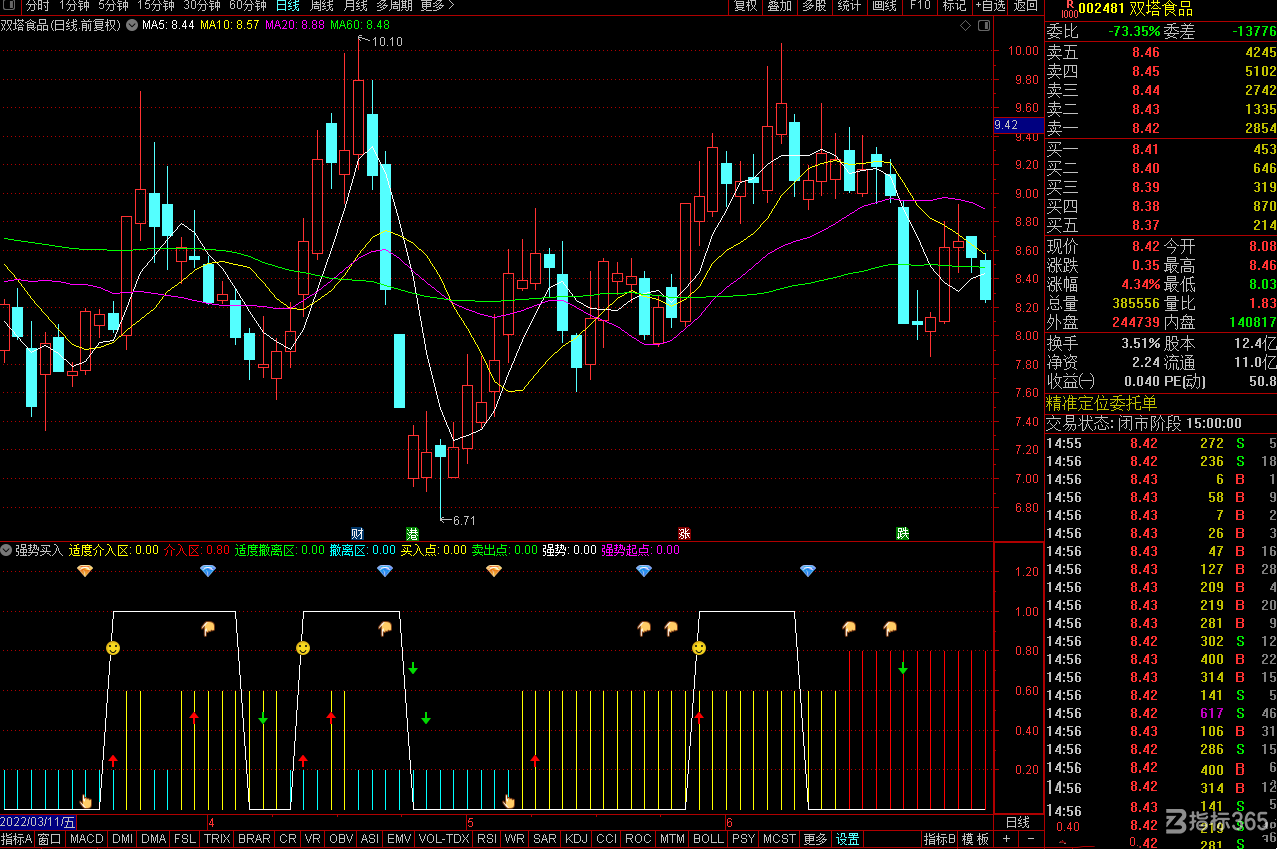The image size is (1277, 849).
Task: Switch indicator to KDJ
Action: (576, 839)
